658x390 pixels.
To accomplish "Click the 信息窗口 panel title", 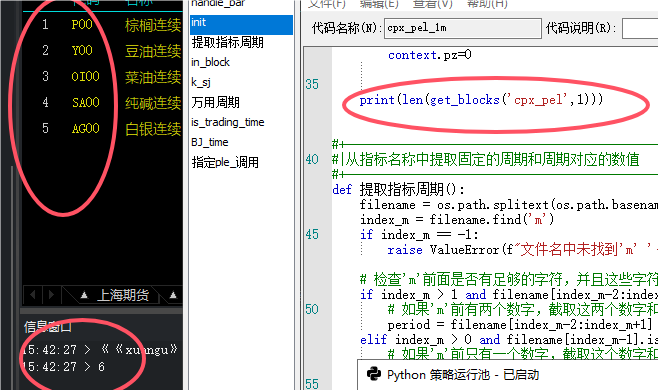I will 47,327.
